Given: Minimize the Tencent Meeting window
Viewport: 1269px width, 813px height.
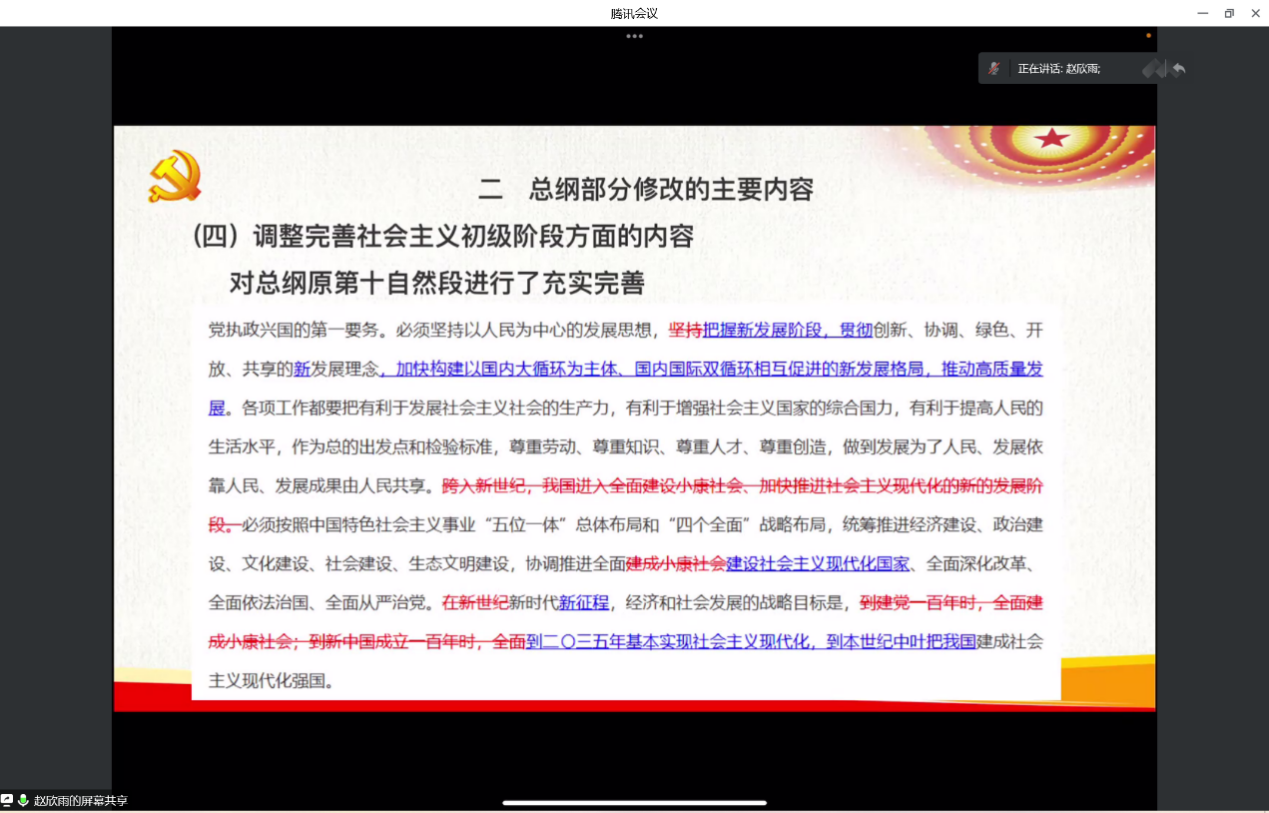Looking at the screenshot, I should coord(1203,13).
